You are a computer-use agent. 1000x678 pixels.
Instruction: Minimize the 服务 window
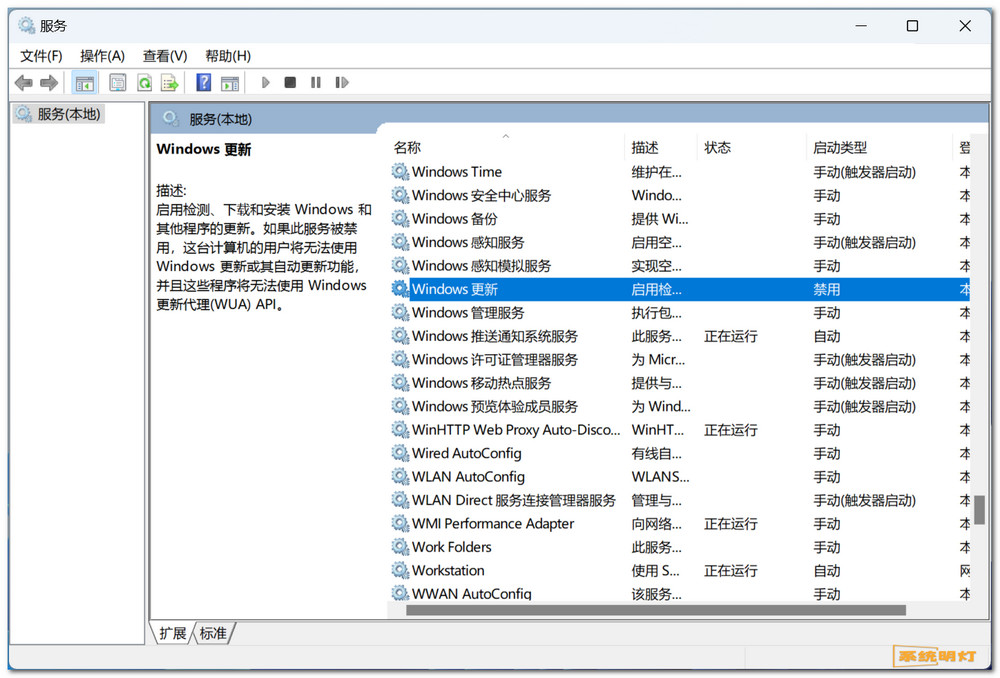861,26
